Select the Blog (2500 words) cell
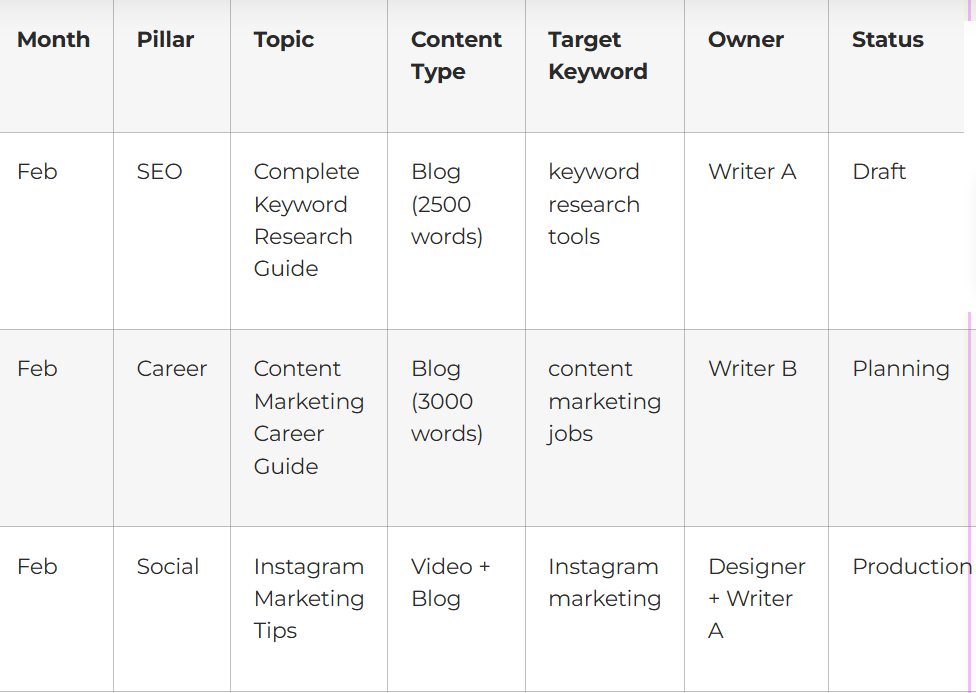Viewport: 976px width, 693px height. pos(447,204)
